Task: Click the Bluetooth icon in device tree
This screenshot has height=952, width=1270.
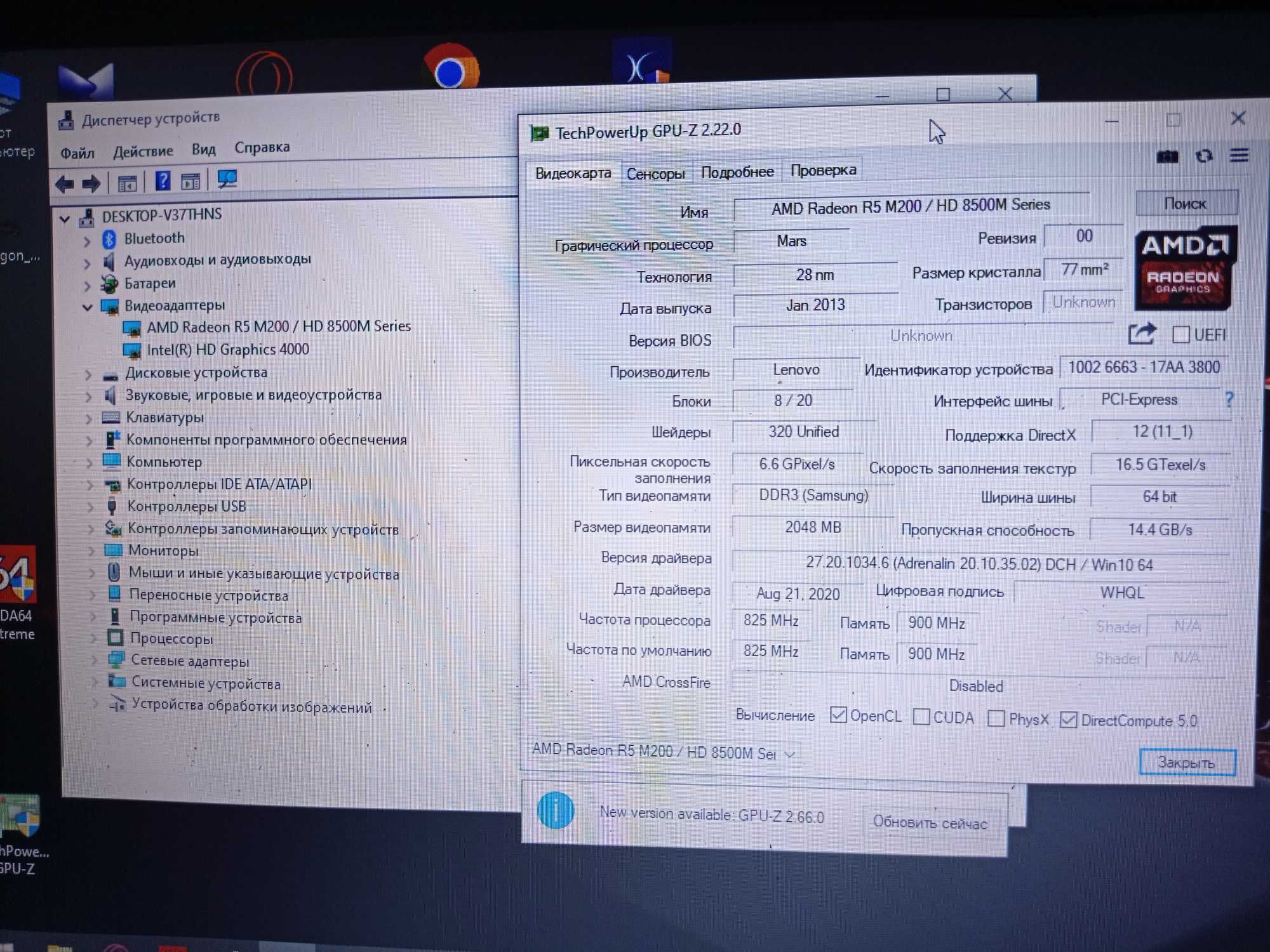Action: pyautogui.click(x=109, y=239)
